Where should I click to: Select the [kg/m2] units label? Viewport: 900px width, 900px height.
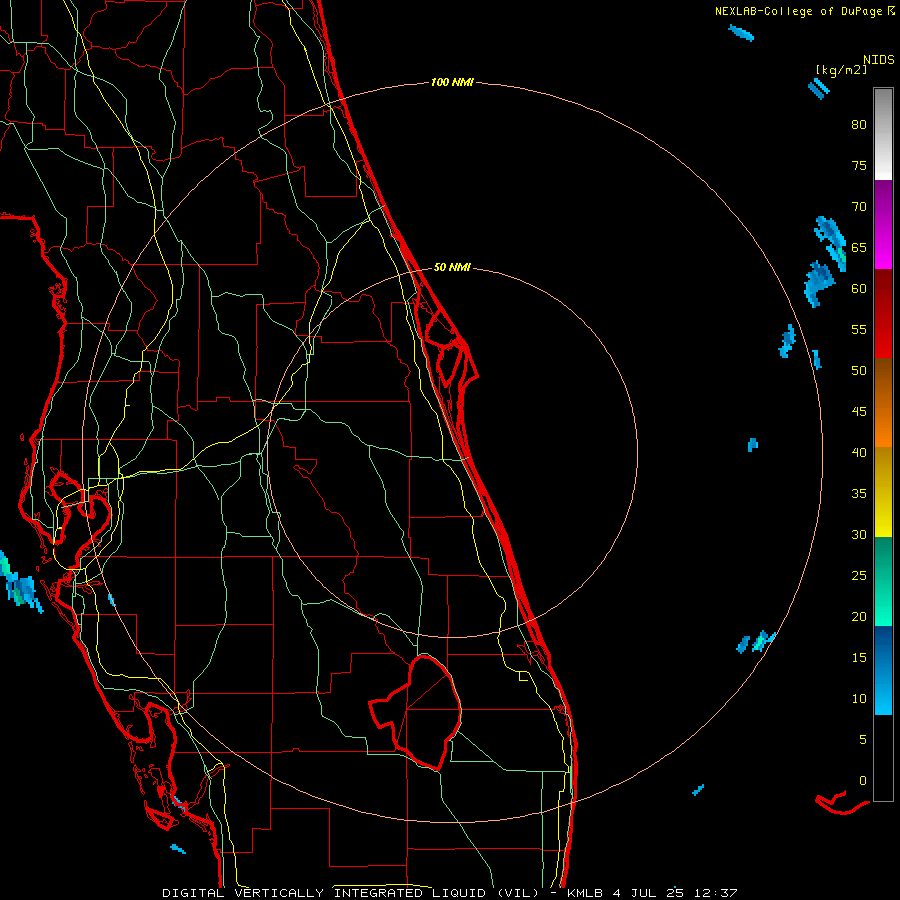point(841,71)
